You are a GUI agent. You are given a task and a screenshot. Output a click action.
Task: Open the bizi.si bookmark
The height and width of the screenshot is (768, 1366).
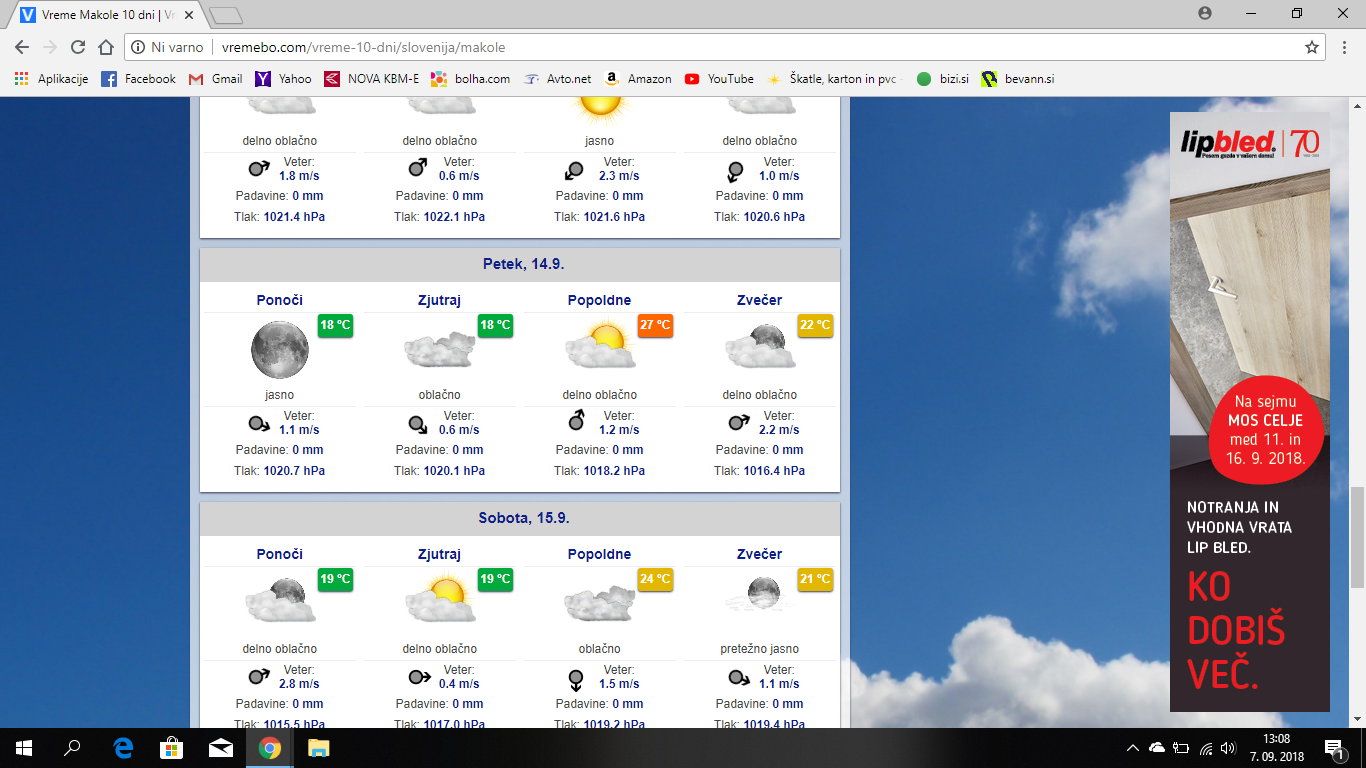tap(942, 79)
